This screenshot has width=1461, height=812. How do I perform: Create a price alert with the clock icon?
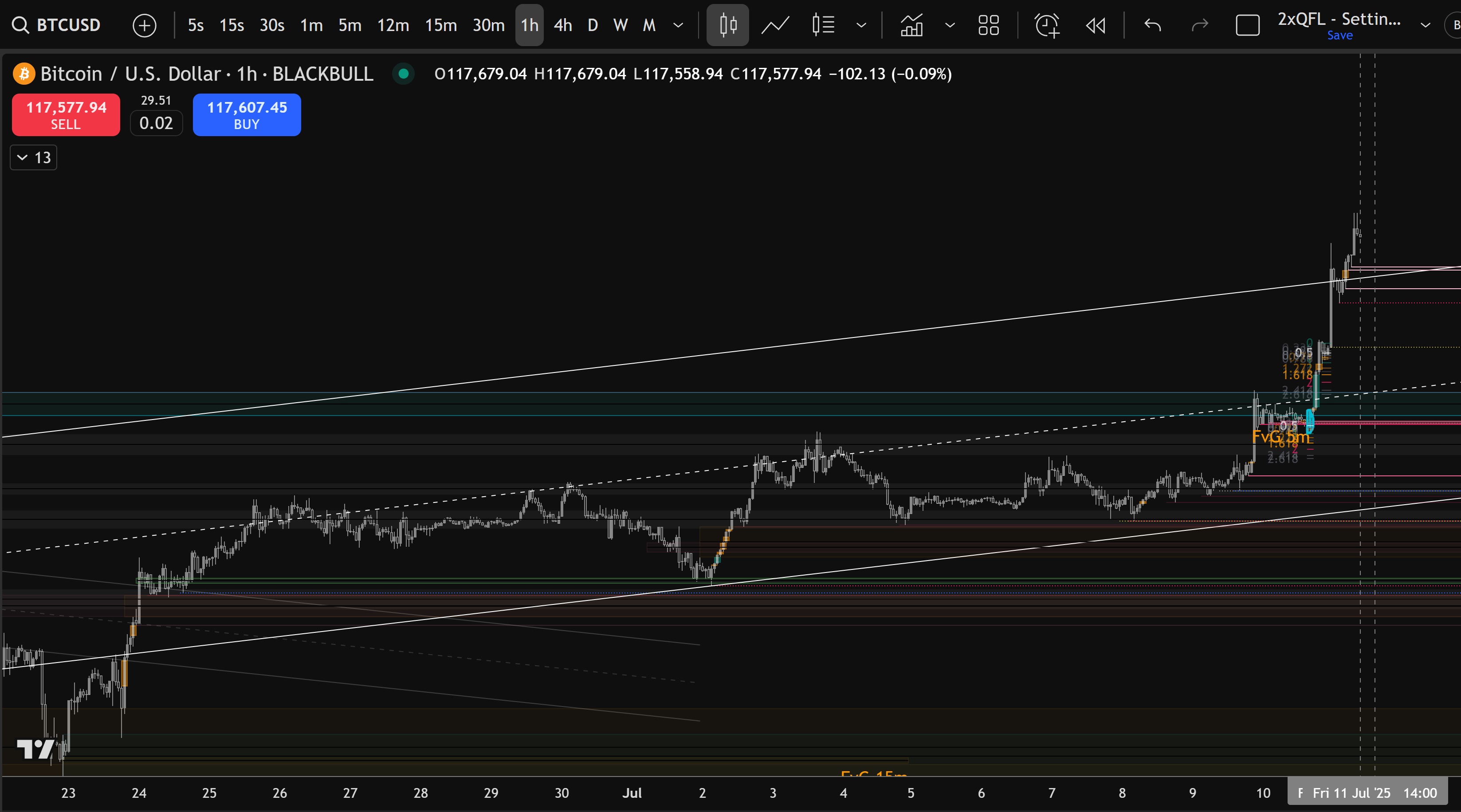tap(1046, 25)
